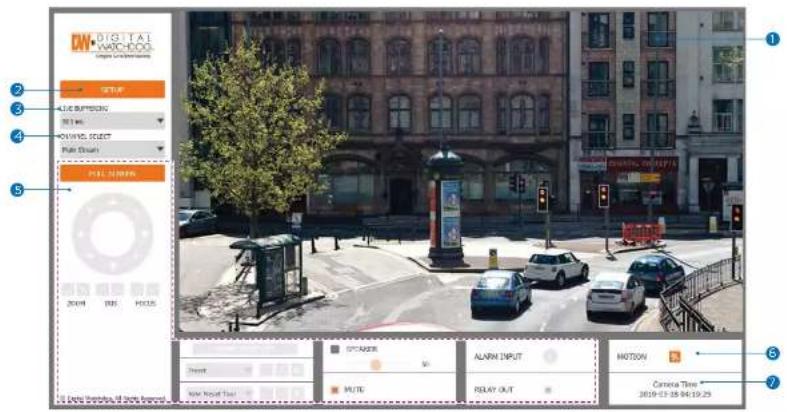Open the SETUP menu button
The width and height of the screenshot is (787, 412).
[112, 89]
